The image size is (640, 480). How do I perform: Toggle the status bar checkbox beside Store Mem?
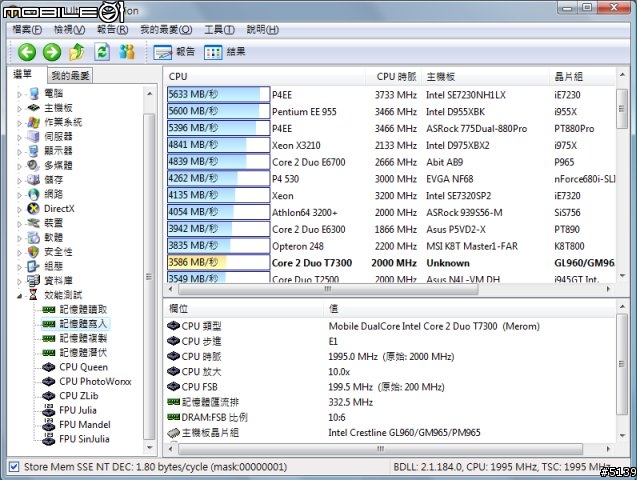14,467
